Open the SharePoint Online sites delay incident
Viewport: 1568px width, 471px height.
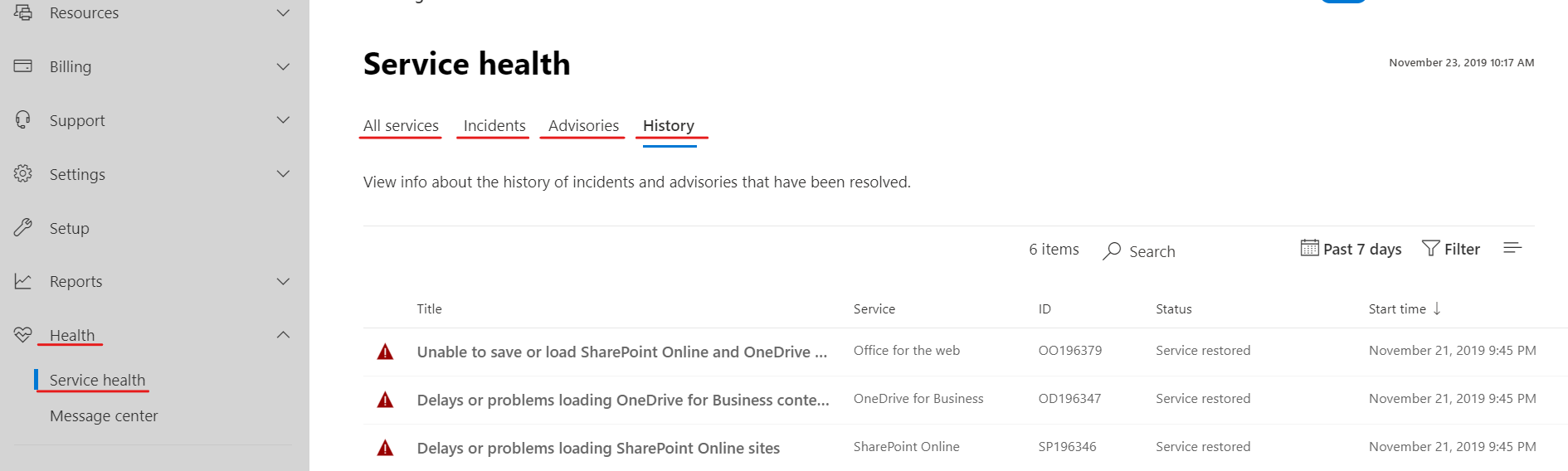(598, 448)
